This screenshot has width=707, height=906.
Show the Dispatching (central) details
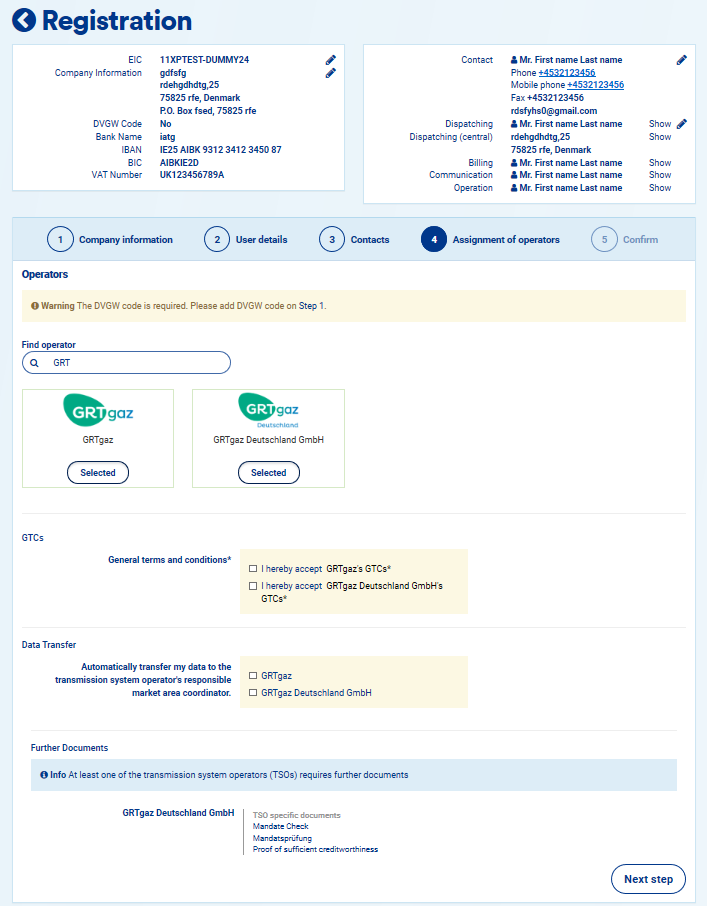pyautogui.click(x=660, y=137)
